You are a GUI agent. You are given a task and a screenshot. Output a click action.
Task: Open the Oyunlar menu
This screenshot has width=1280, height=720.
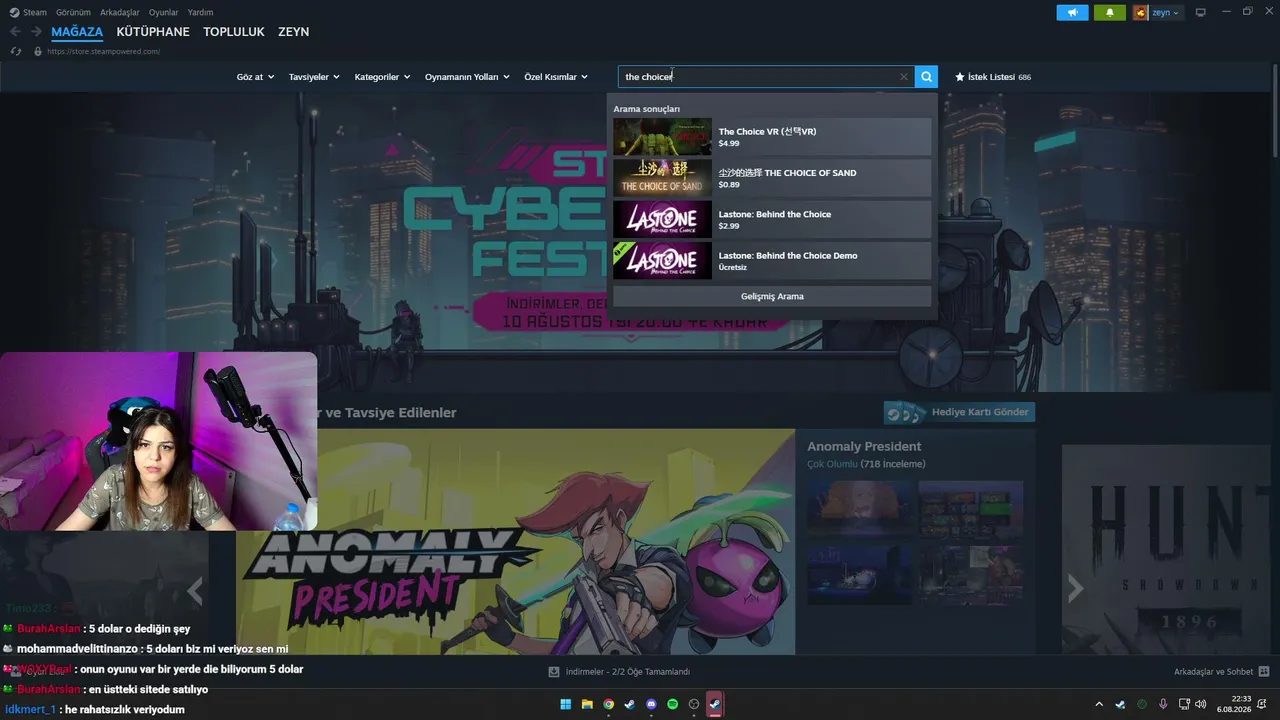click(x=163, y=12)
